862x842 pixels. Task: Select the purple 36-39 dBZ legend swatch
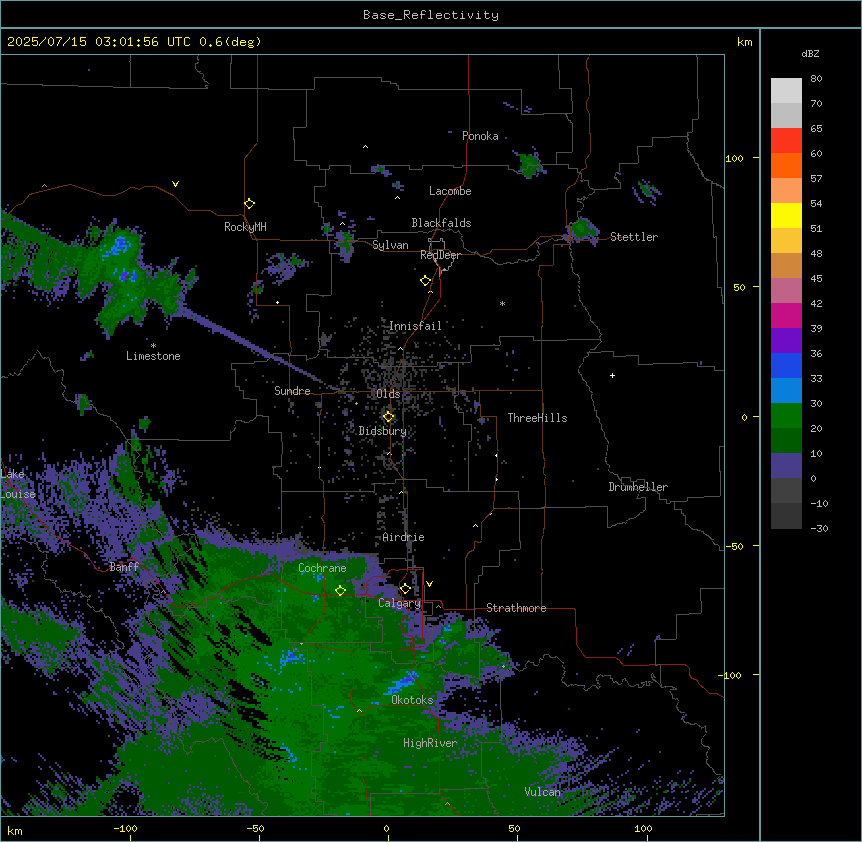[786, 341]
